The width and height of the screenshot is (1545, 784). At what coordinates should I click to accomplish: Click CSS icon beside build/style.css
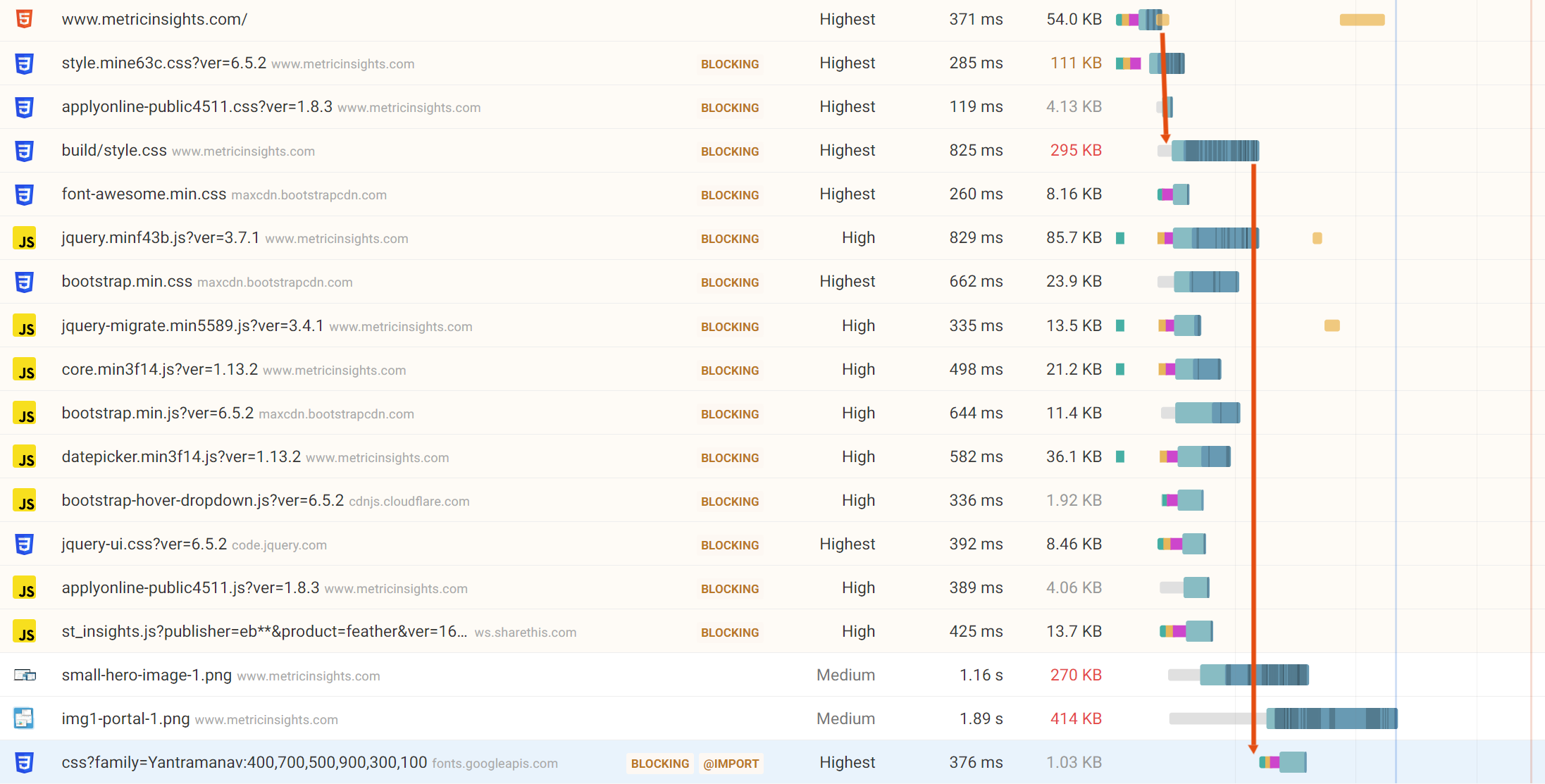[25, 151]
